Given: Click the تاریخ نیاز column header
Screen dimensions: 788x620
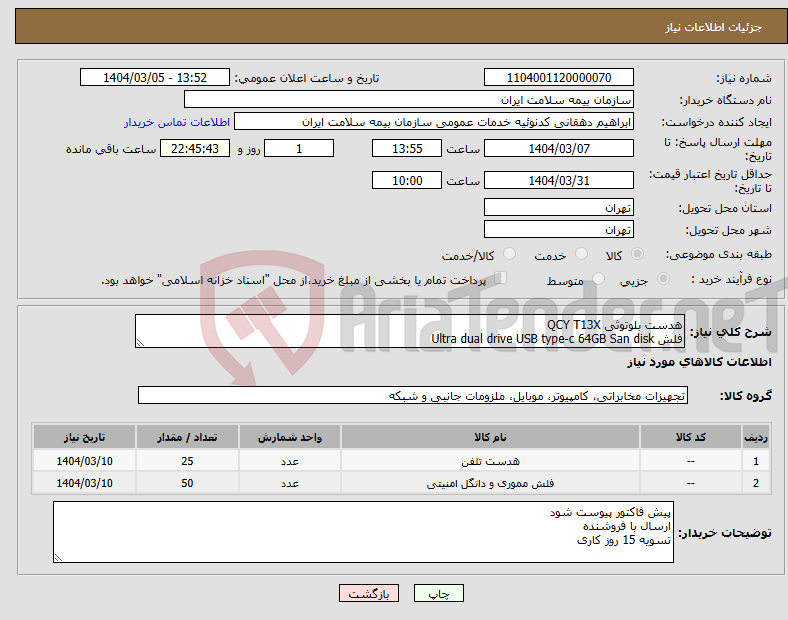Looking at the screenshot, I should (84, 437).
